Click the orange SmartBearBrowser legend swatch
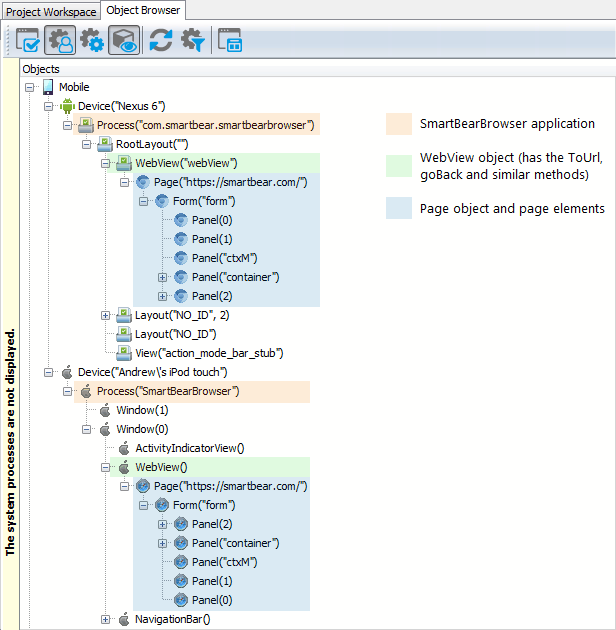Viewport: 616px width, 630px height. (398, 124)
